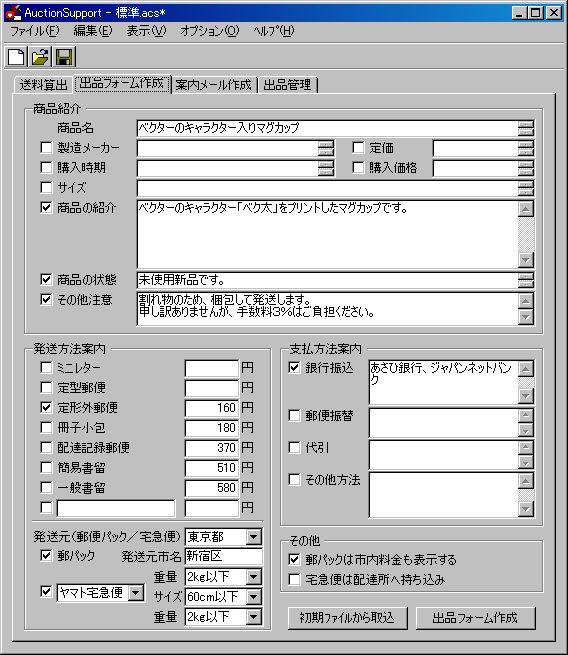Click down arrow of 商品の紹介 scrollbar
Screen dimensions: 568x655
tap(526, 260)
